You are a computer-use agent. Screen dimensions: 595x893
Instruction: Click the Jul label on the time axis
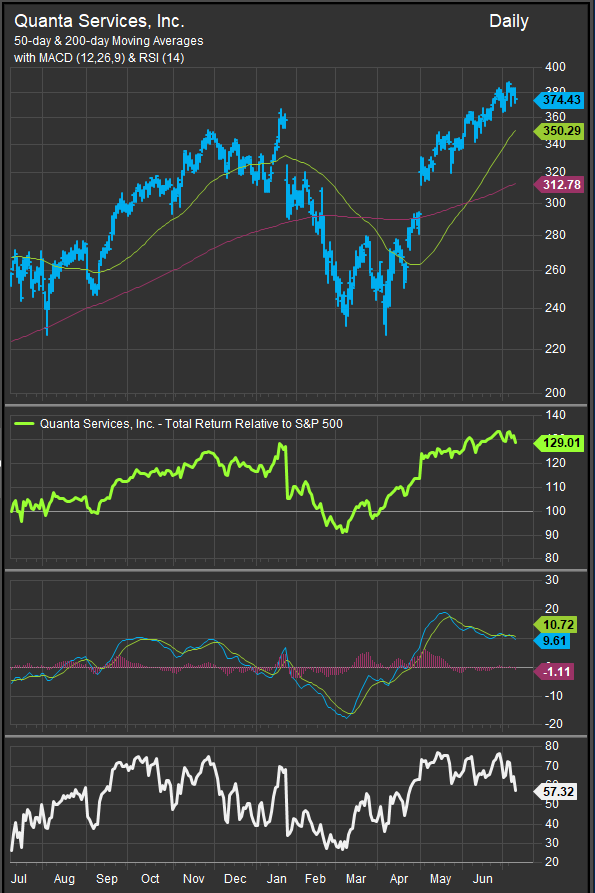[x=19, y=879]
